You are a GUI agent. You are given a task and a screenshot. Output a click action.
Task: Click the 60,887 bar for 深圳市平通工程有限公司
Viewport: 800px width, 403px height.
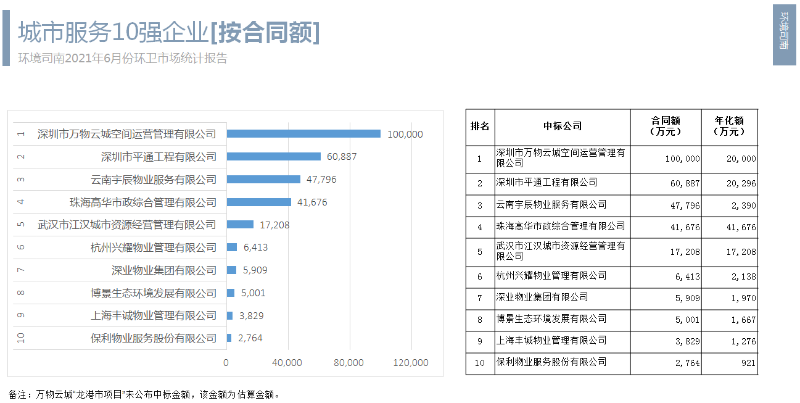[274, 157]
